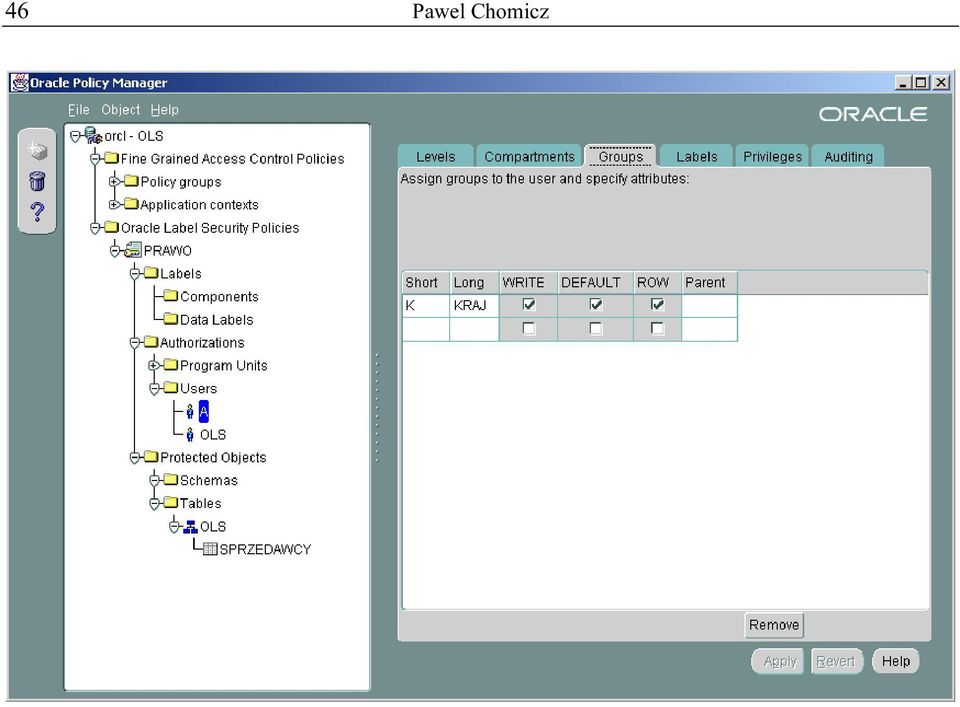
Task: Click the Help button at bottom right
Action: pos(896,661)
